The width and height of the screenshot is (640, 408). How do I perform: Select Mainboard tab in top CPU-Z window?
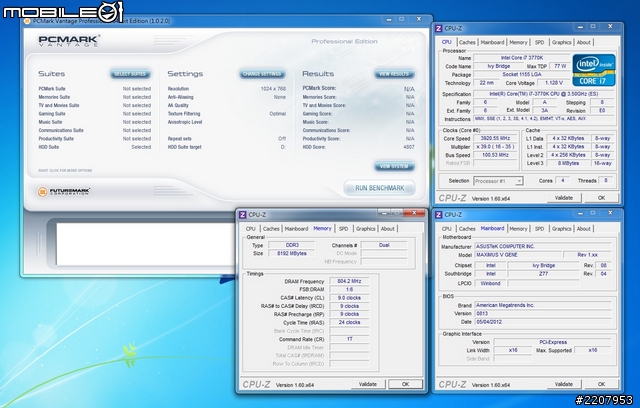coord(492,42)
